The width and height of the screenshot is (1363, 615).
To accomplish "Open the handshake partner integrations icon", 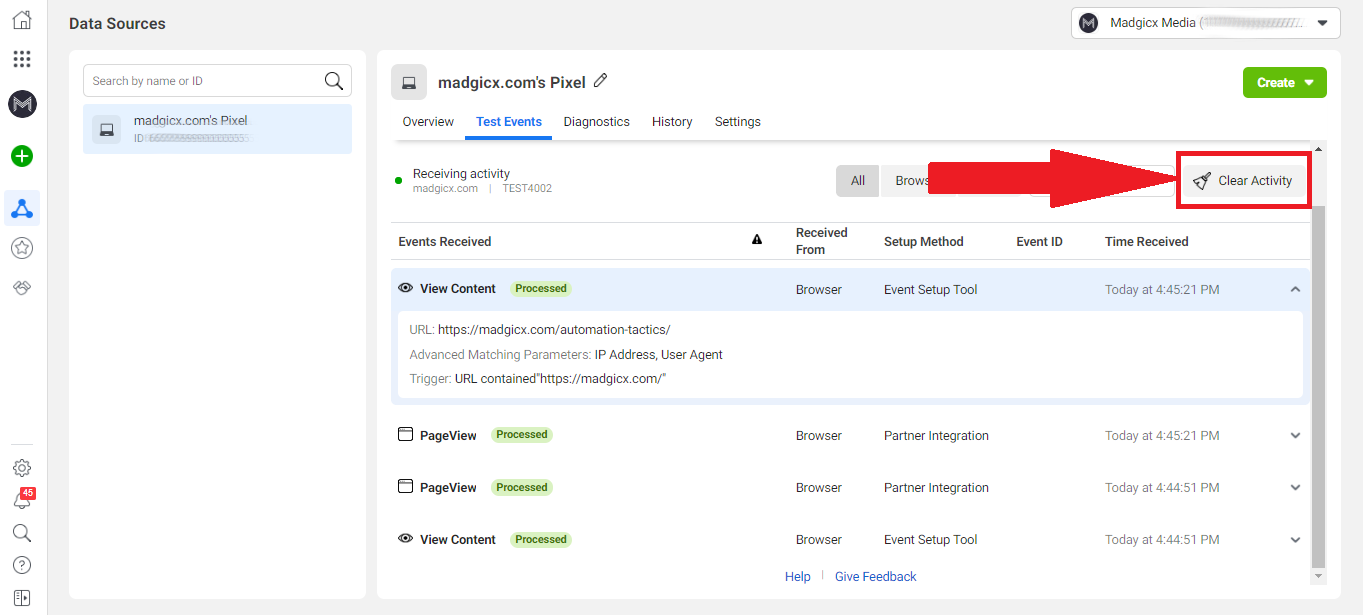I will (22, 287).
